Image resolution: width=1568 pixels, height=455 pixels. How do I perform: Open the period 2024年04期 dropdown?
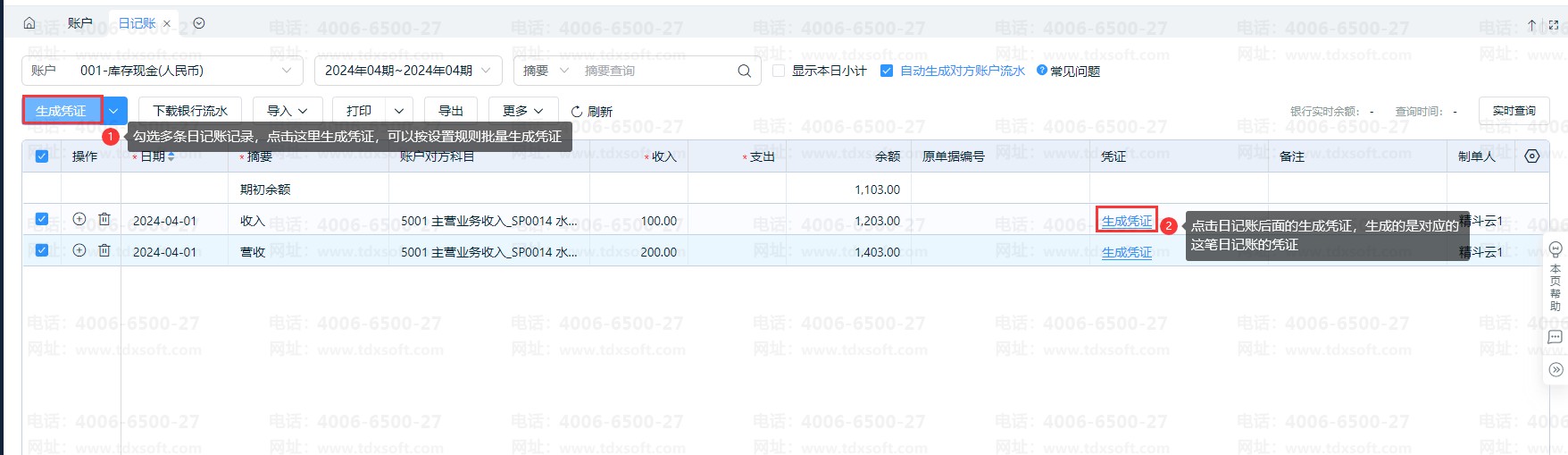click(x=408, y=71)
